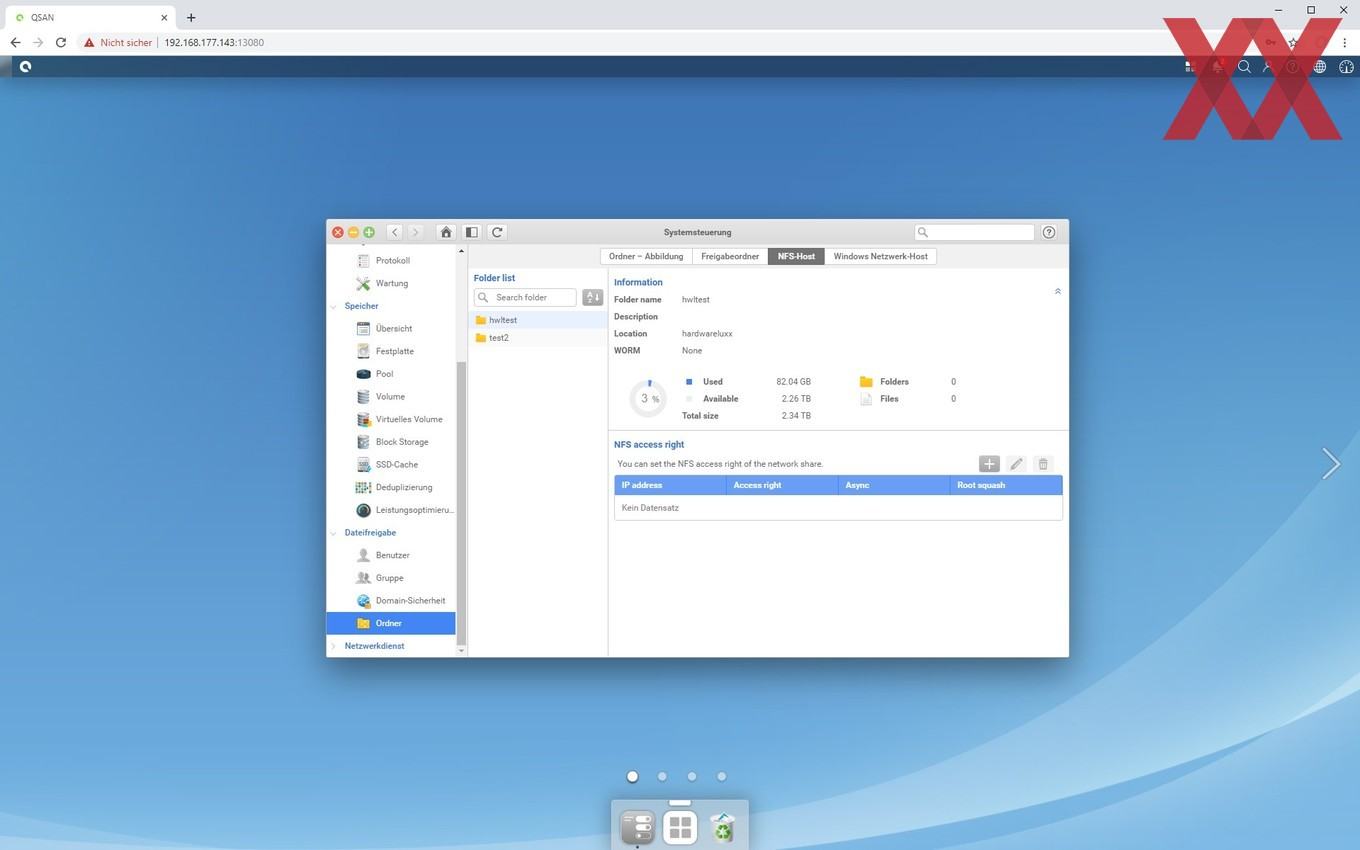
Task: Open the recycle bin in dock
Action: tap(722, 827)
